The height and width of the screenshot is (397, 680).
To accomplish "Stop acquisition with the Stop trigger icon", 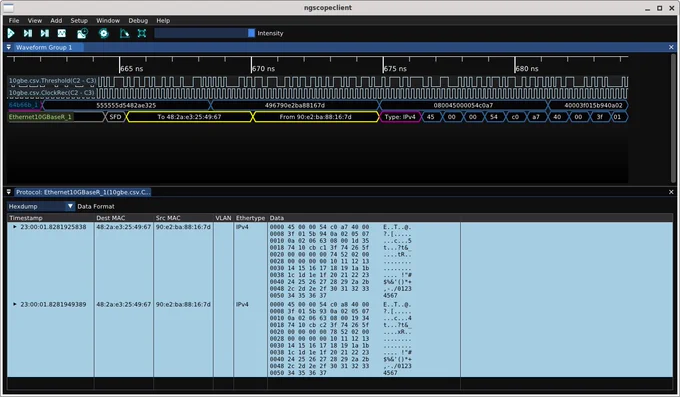I will click(x=62, y=33).
